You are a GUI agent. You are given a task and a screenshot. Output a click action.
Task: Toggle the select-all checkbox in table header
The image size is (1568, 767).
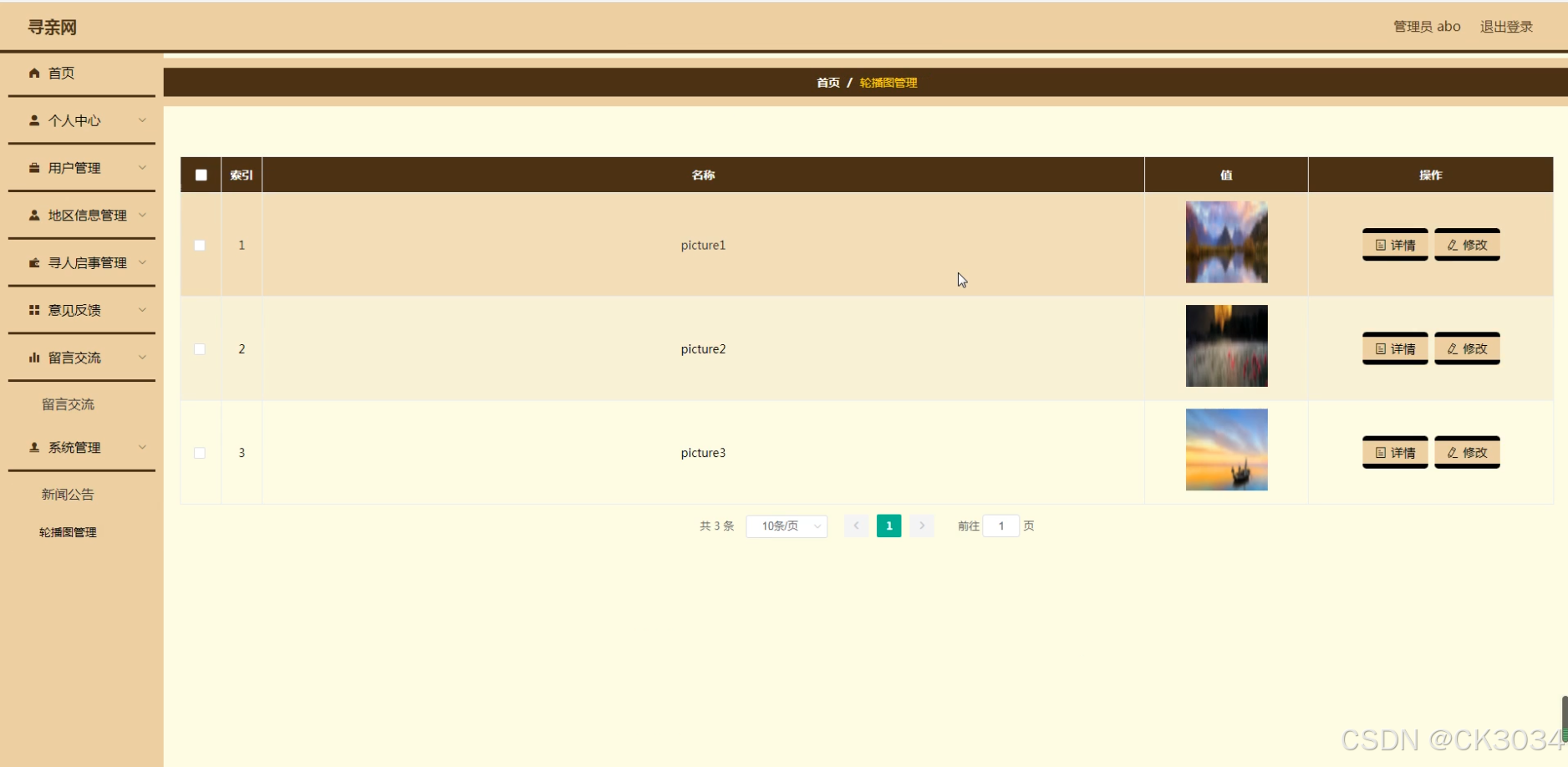[201, 175]
